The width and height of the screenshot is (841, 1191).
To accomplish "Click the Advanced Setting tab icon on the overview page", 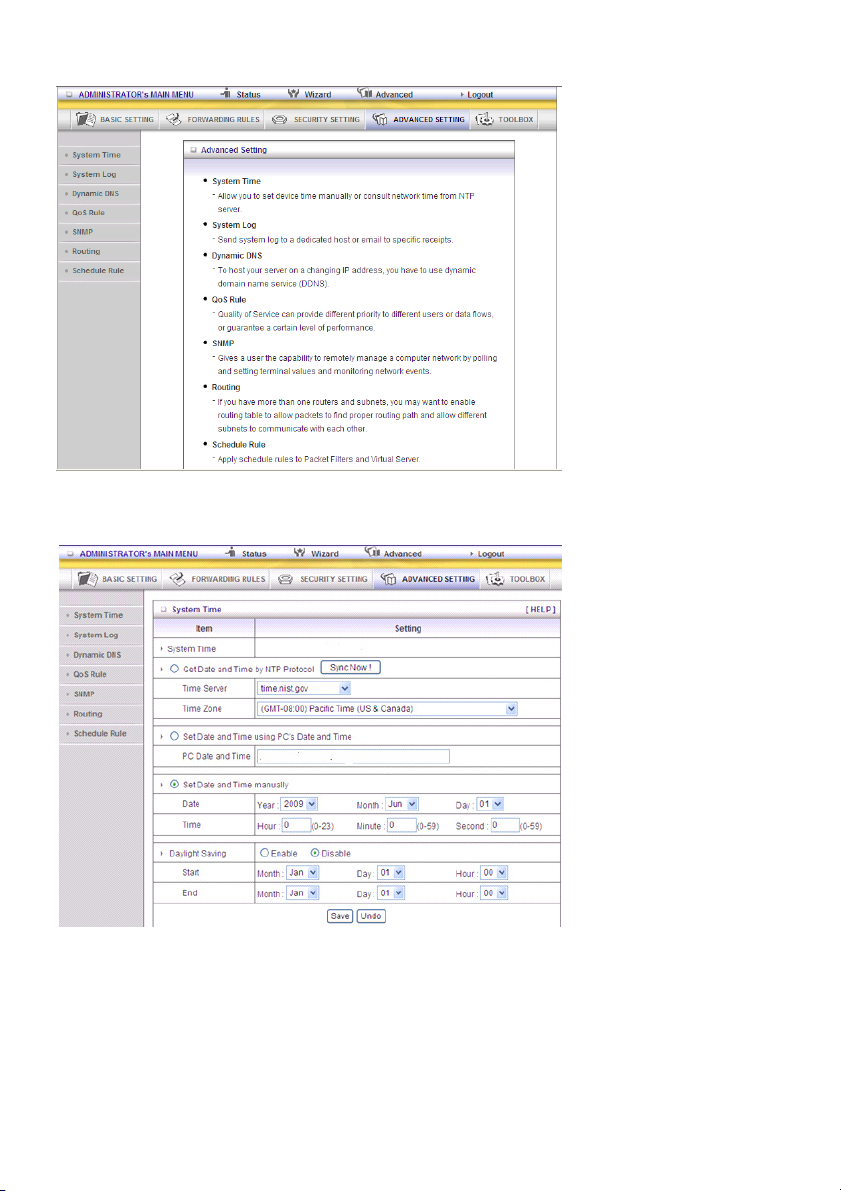I will 380,119.
